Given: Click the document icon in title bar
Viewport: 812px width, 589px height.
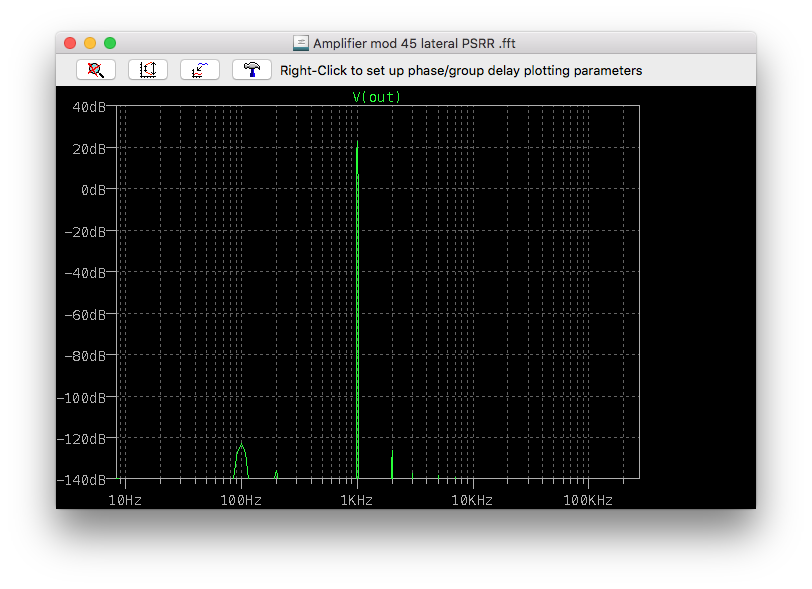Looking at the screenshot, I should pos(301,43).
